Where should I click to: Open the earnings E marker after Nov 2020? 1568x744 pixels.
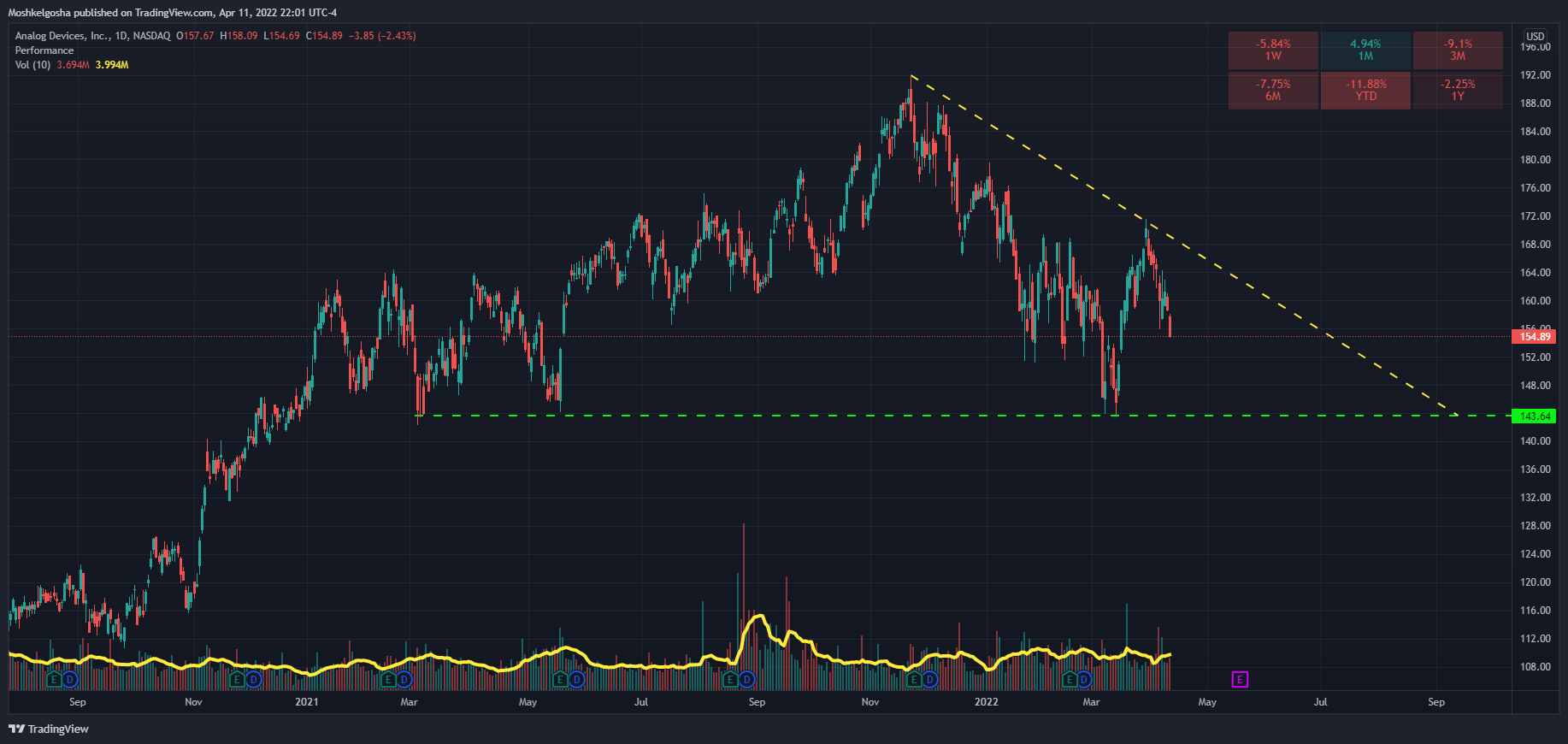click(x=237, y=680)
